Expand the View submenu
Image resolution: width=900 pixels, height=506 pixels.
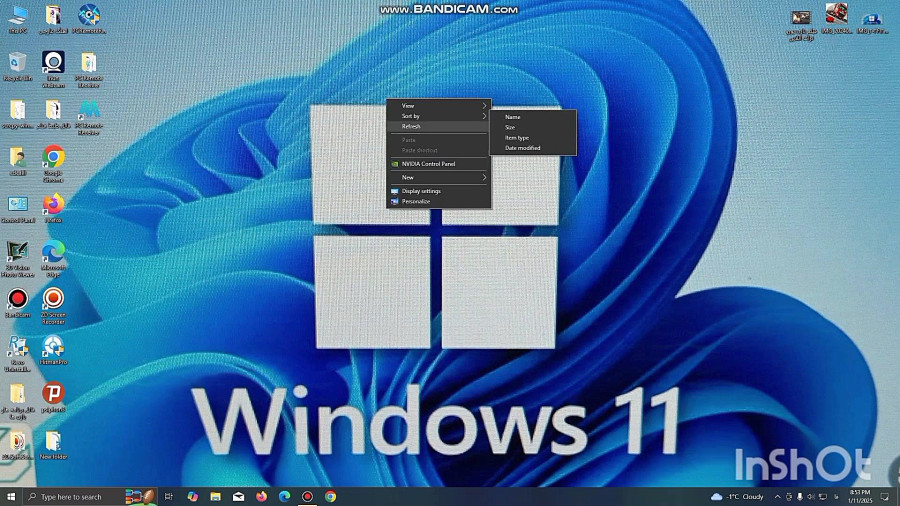coord(439,106)
